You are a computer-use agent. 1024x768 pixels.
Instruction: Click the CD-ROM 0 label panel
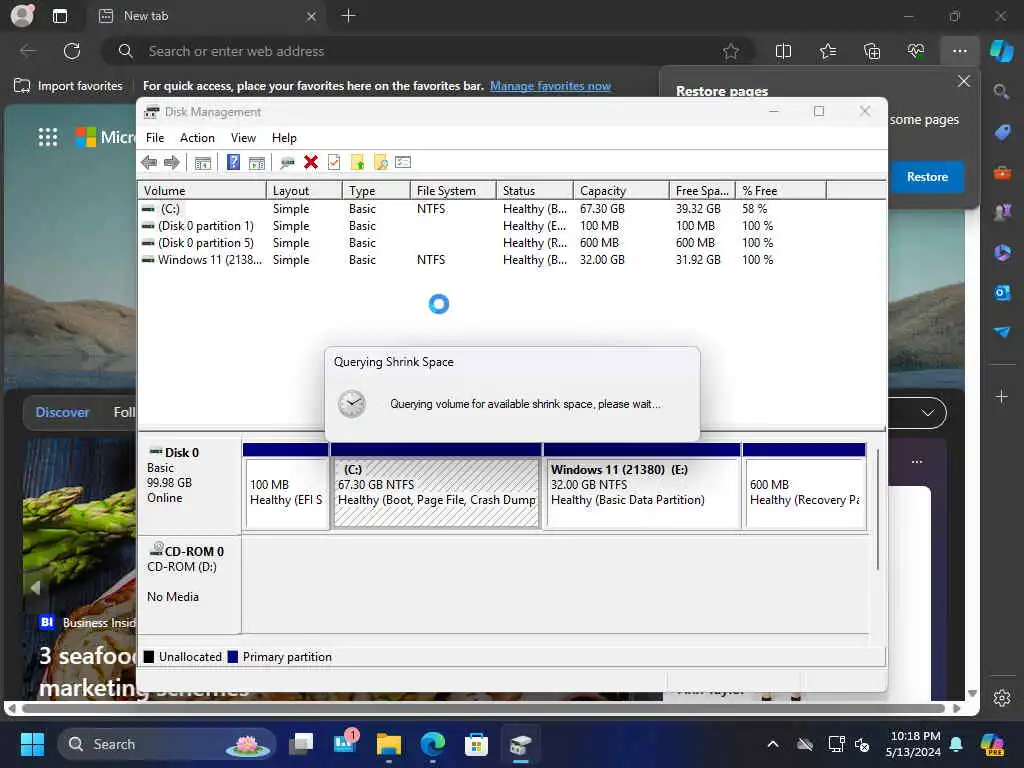tap(189, 583)
